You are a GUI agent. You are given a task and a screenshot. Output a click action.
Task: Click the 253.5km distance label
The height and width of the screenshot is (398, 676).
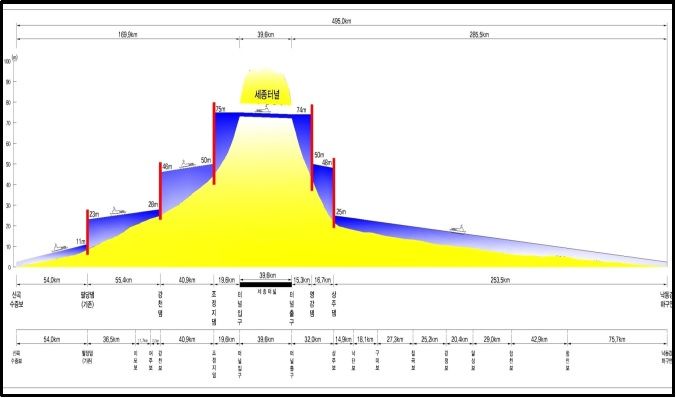501,280
